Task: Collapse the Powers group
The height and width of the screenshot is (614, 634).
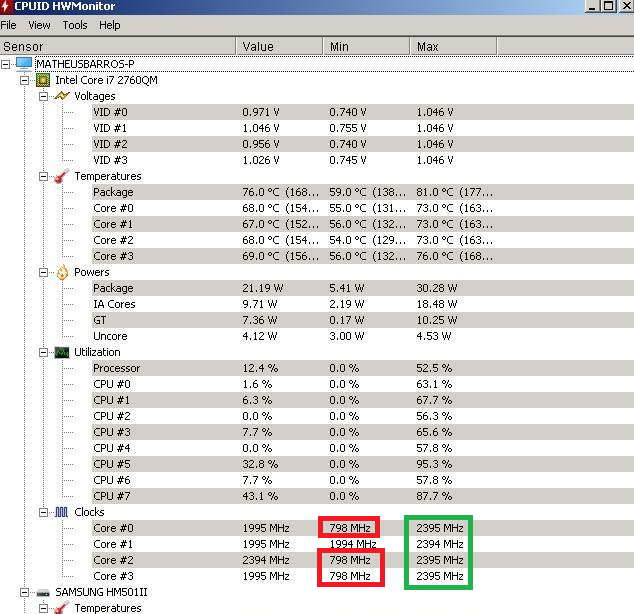Action: coord(43,272)
